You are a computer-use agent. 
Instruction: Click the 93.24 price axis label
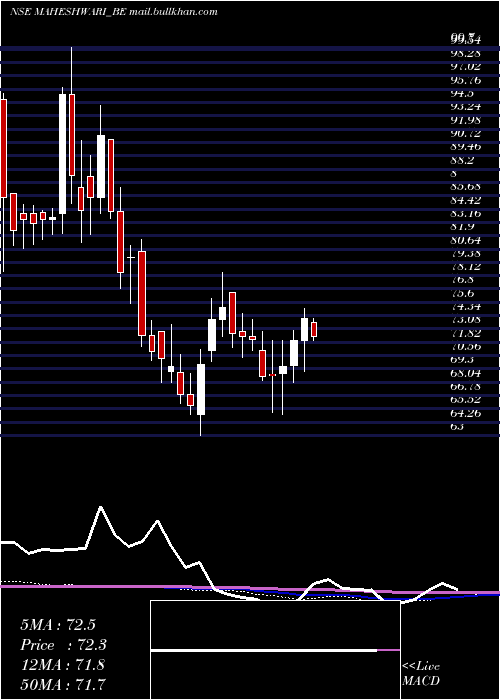tap(465, 107)
